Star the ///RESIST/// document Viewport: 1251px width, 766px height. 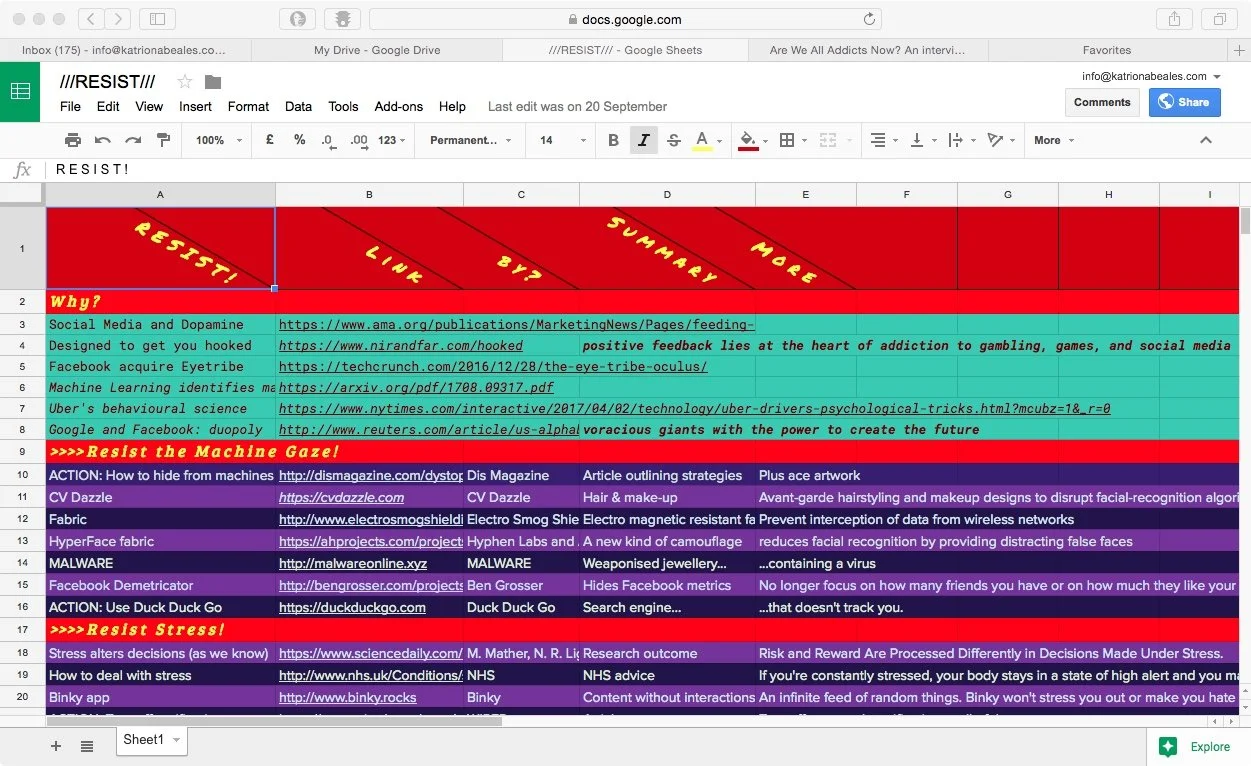(184, 81)
